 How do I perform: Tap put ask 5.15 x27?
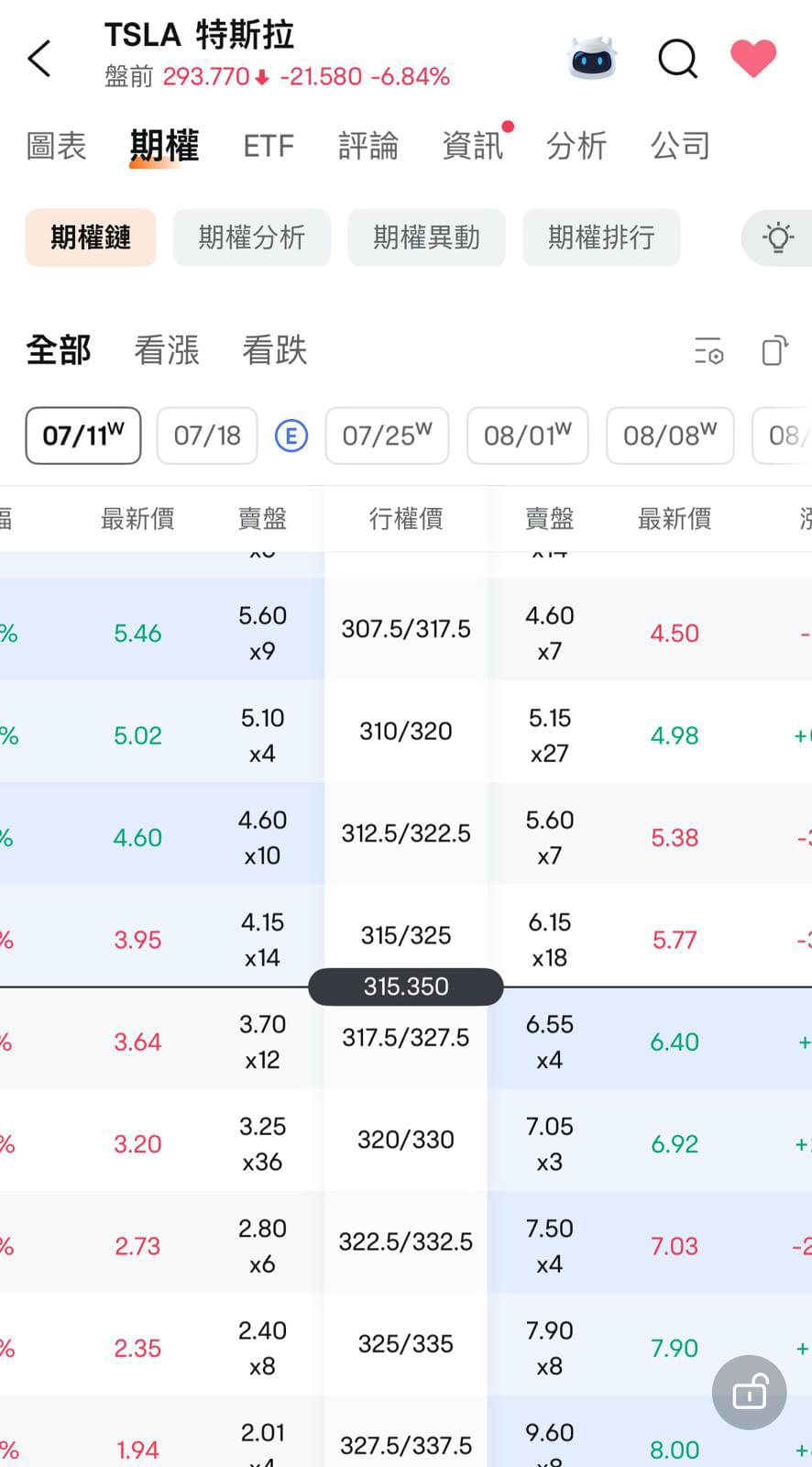click(x=550, y=735)
